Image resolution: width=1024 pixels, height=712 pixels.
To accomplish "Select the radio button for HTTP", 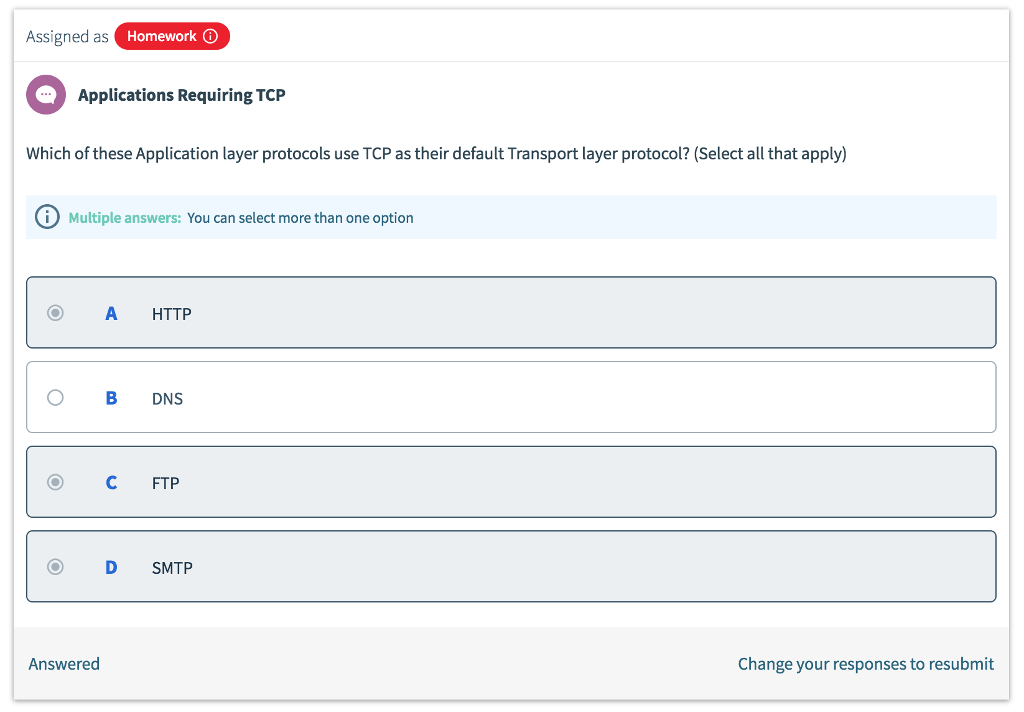I will coord(56,313).
